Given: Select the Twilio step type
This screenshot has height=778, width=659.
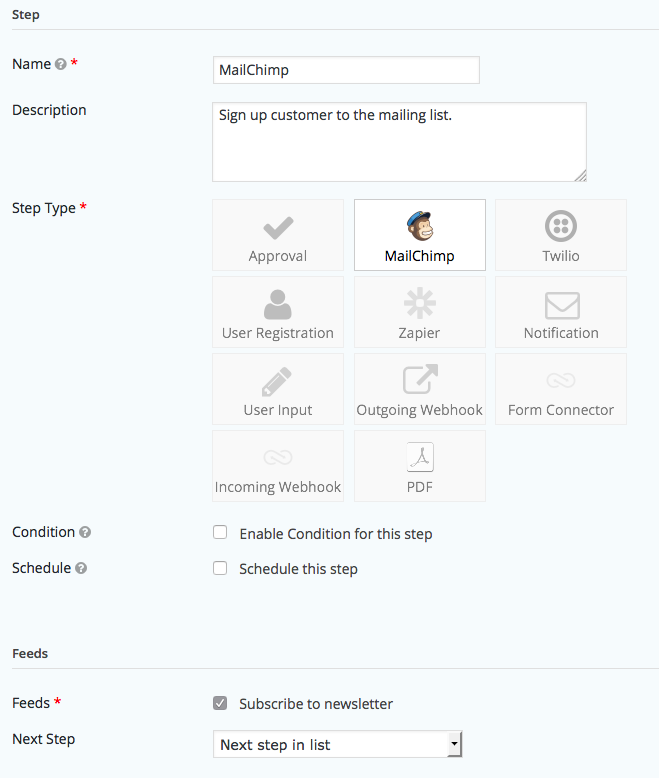Looking at the screenshot, I should (561, 235).
